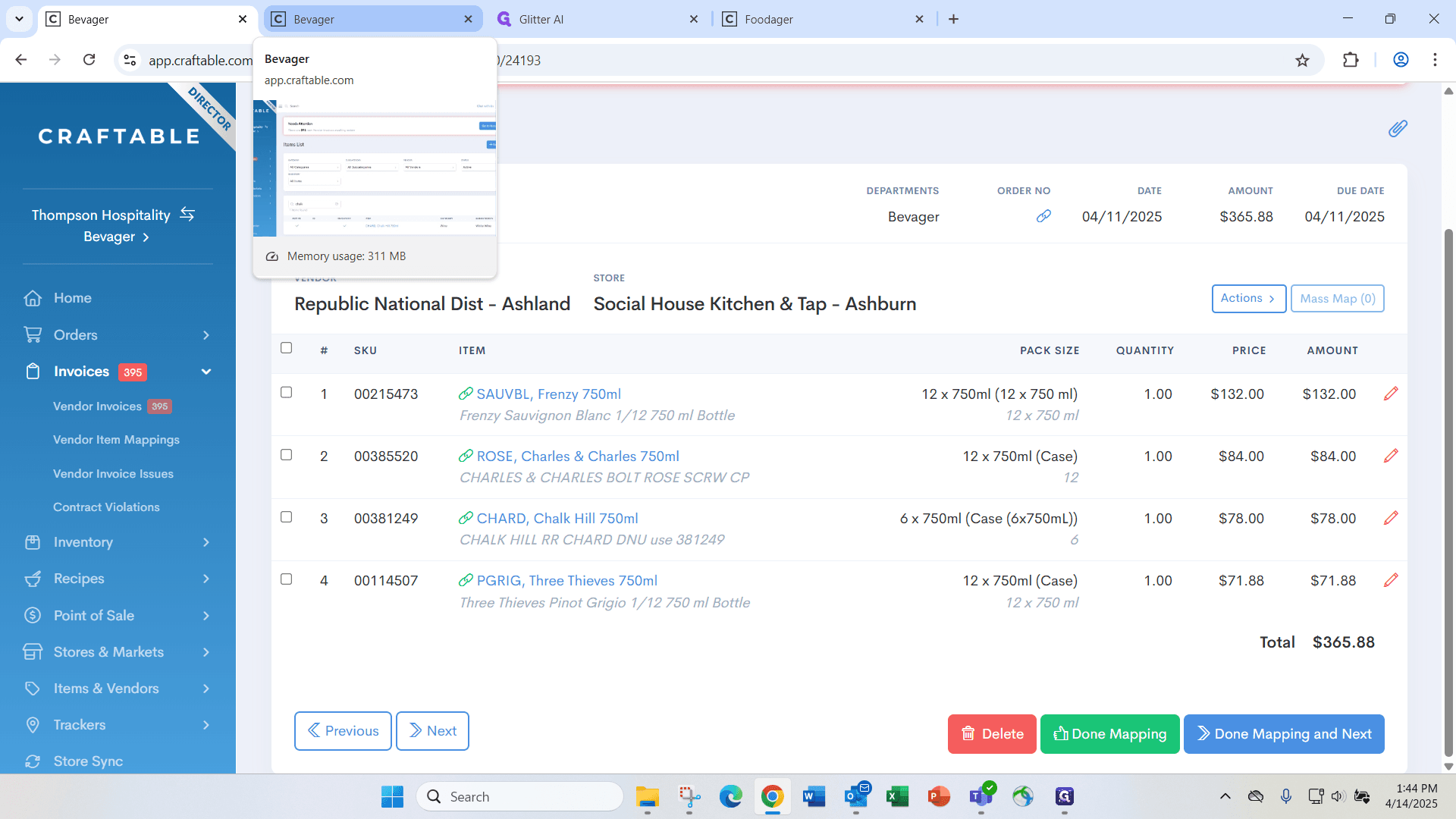The image size is (1456, 819).
Task: Expand the Orders menu chevron
Action: 206,335
